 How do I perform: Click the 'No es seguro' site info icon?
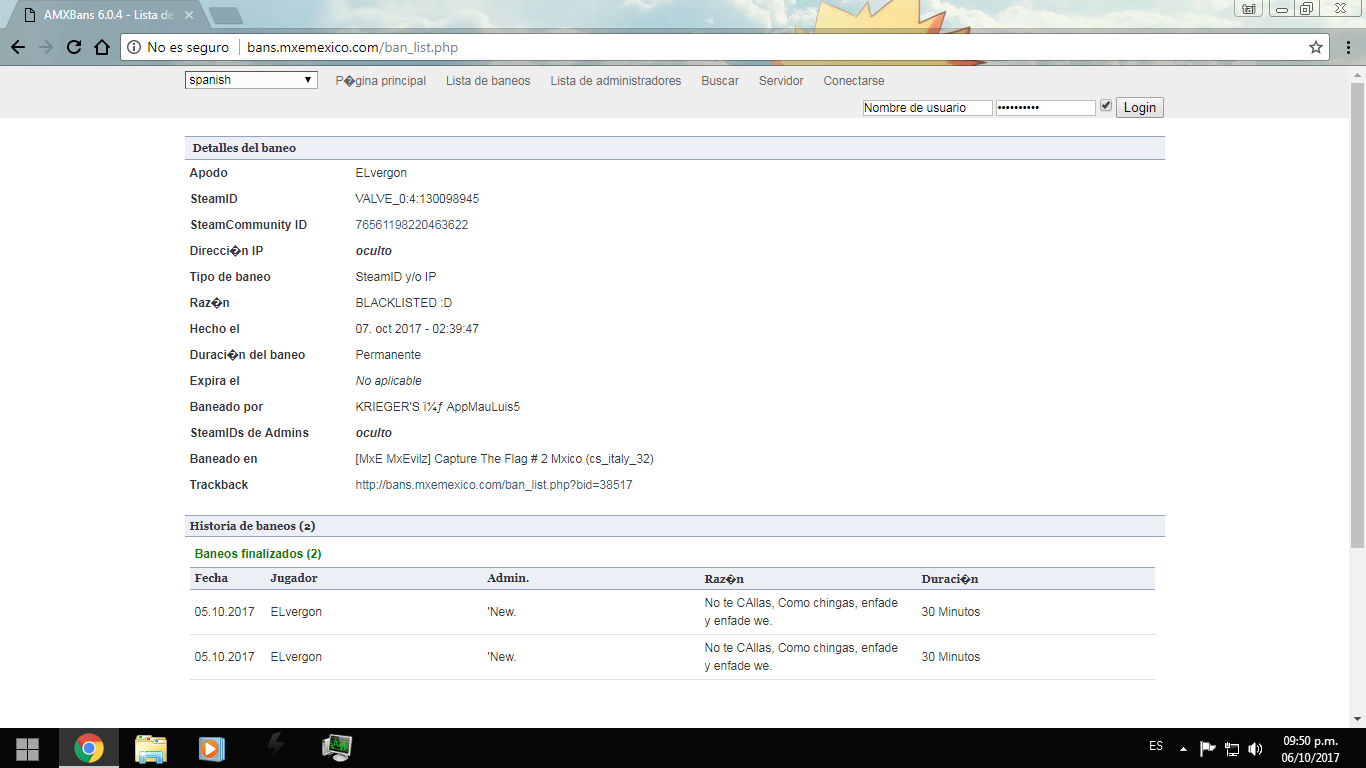click(x=134, y=47)
